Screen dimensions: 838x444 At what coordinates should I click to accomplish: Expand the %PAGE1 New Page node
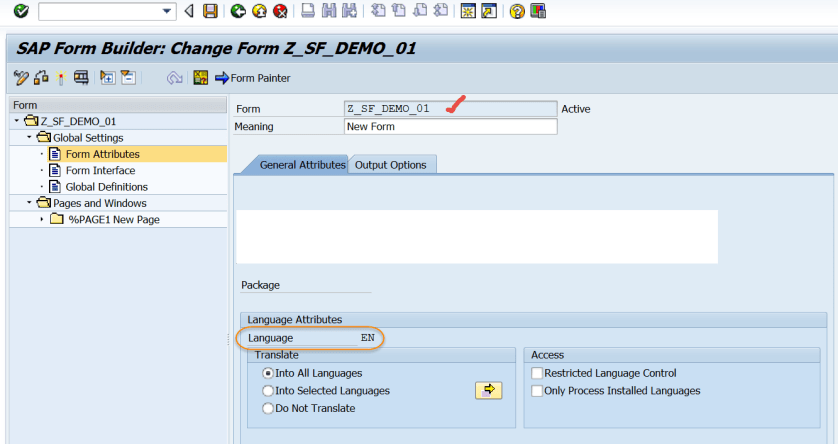(42, 219)
